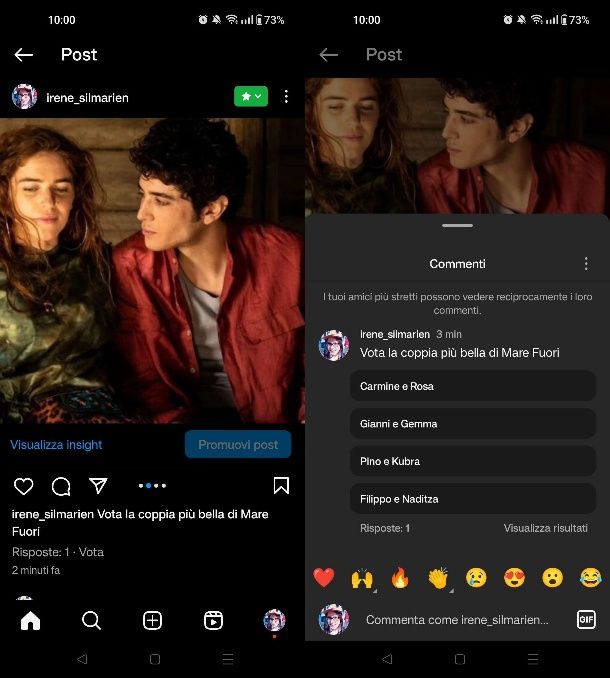Tap the create new post plus icon
The width and height of the screenshot is (610, 678).
tap(152, 620)
